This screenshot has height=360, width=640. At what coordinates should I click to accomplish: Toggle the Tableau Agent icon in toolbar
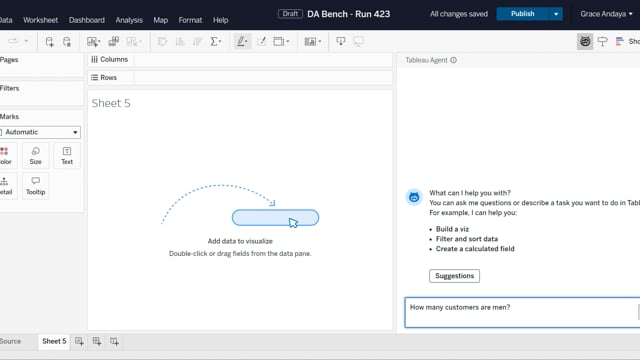585,41
